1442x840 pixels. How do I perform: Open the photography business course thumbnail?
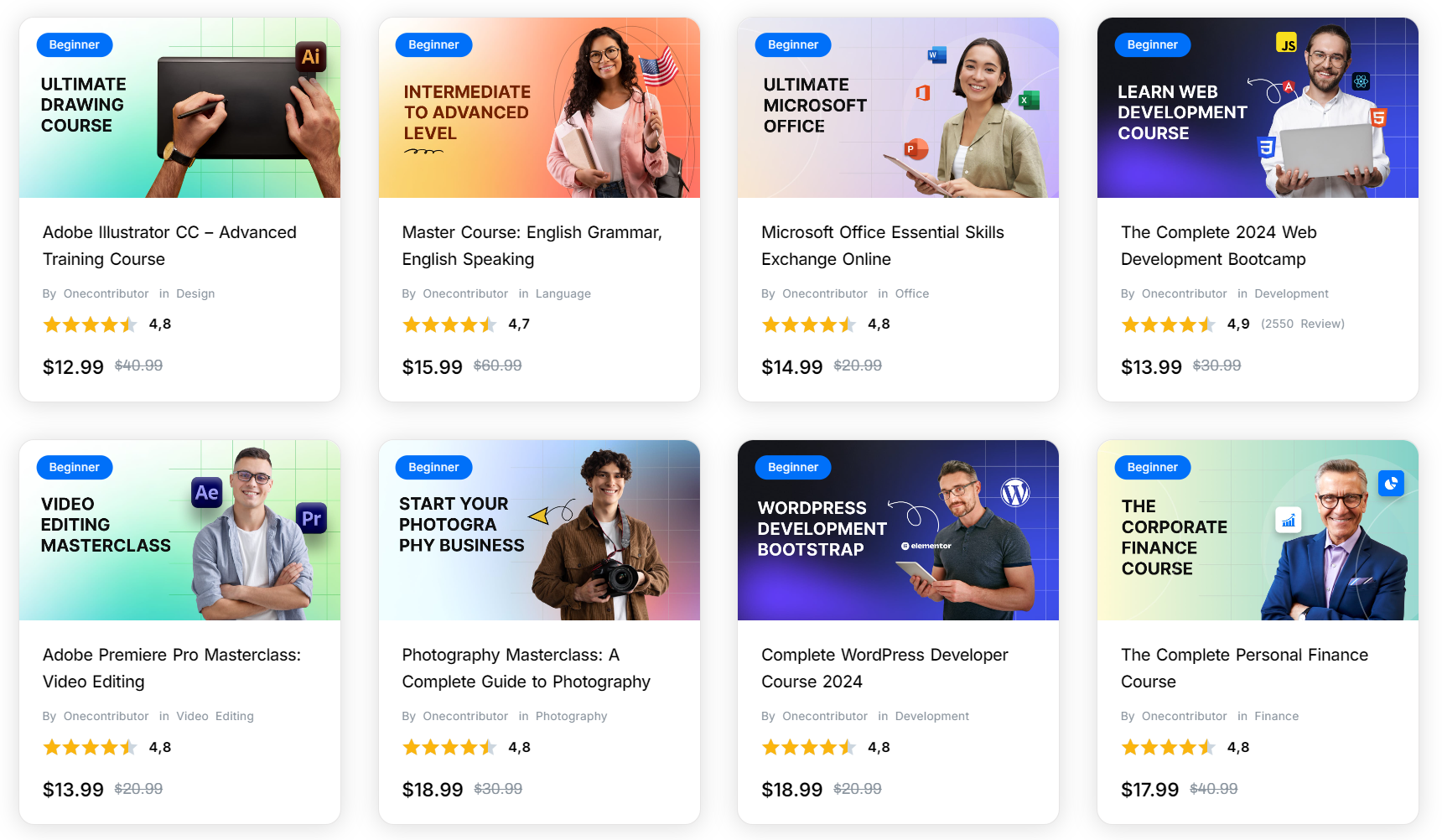point(539,530)
